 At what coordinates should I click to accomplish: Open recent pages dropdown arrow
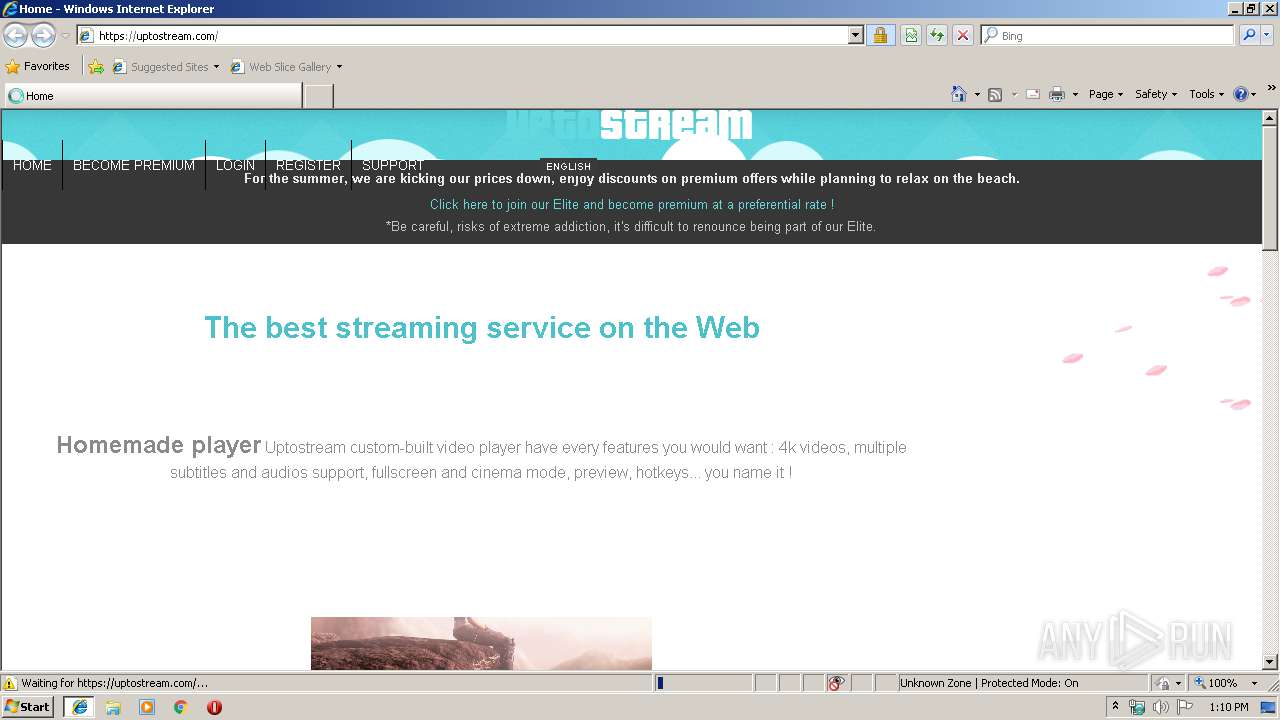point(65,36)
